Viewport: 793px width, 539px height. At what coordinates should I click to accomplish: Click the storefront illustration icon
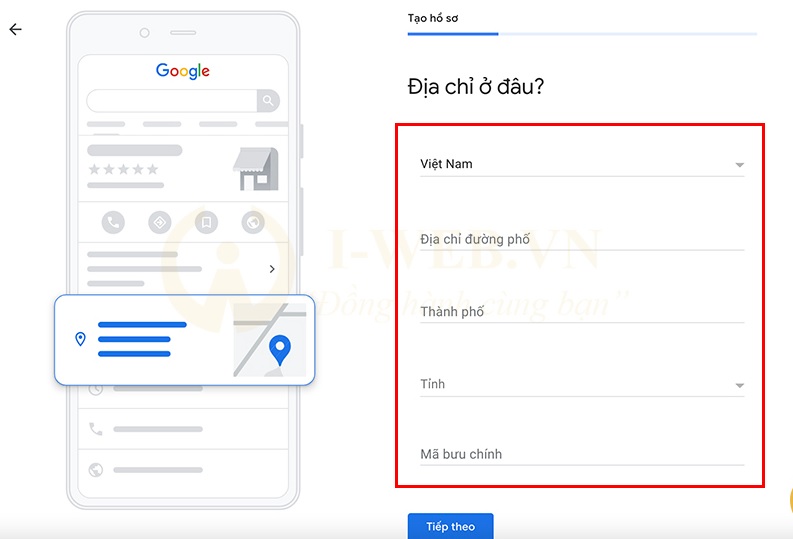256,169
